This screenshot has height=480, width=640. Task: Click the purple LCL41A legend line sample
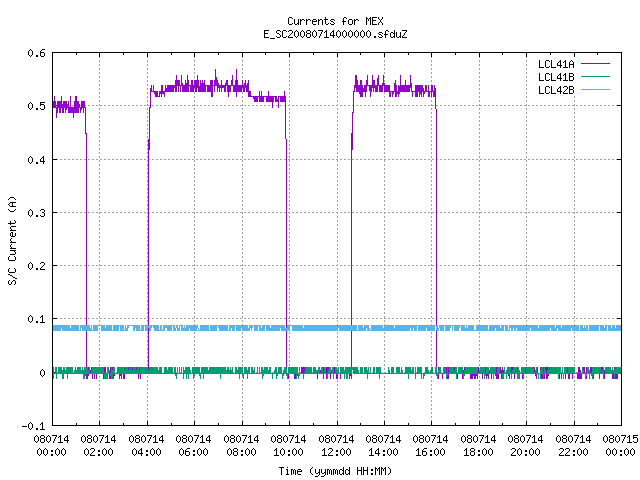click(x=595, y=64)
